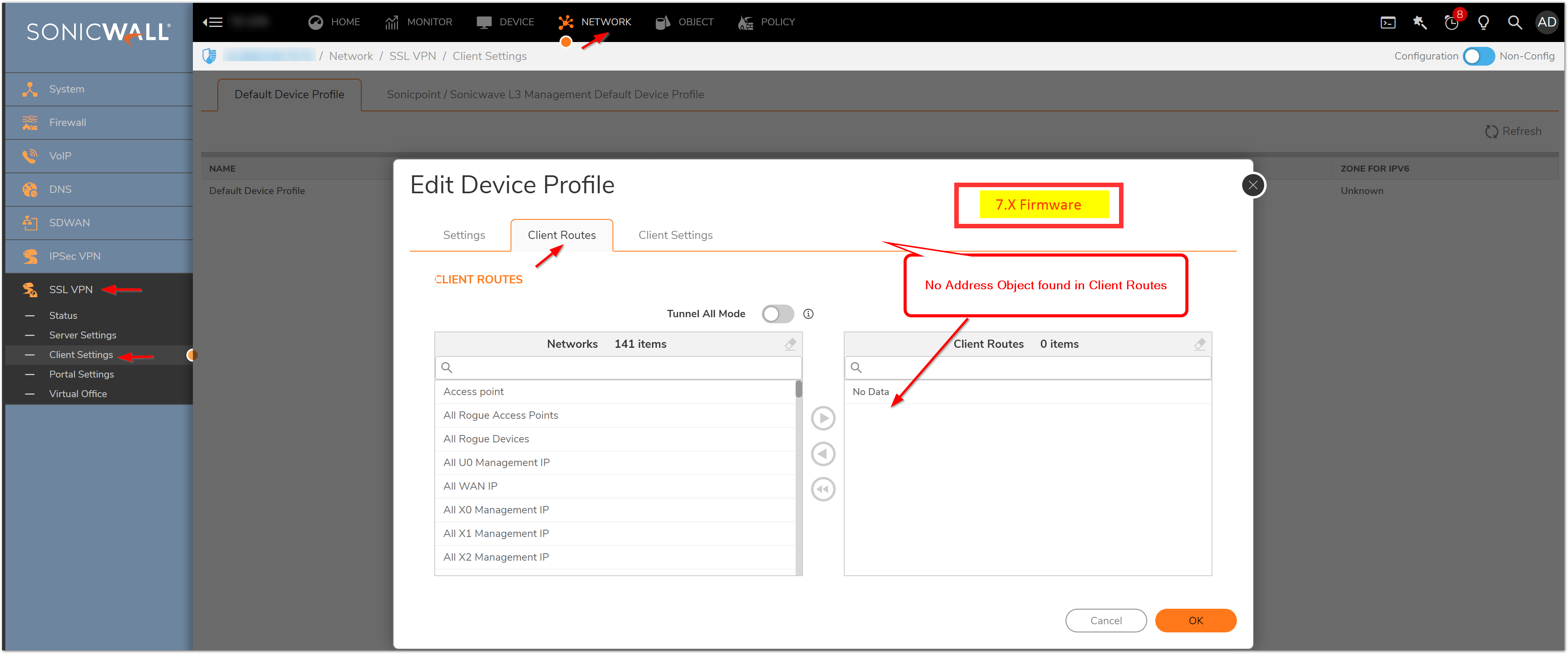1568x654 pixels.
Task: Click the add selected route arrow icon
Action: tap(823, 418)
